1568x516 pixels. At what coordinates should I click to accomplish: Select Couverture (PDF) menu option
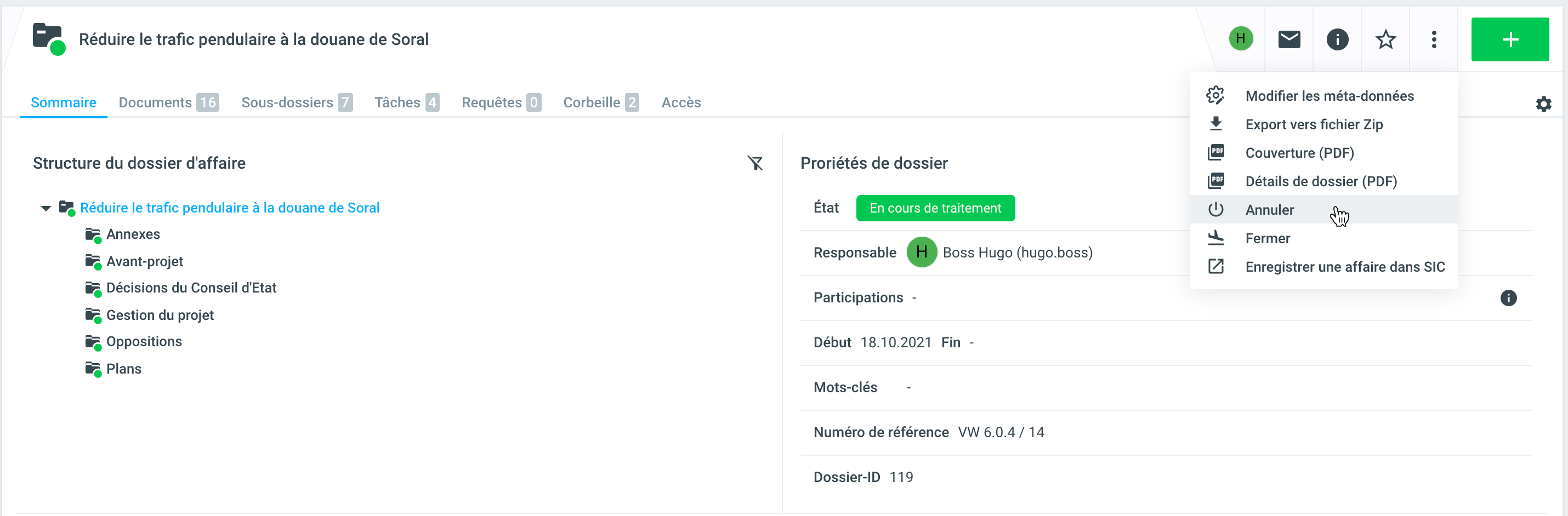pos(1299,153)
